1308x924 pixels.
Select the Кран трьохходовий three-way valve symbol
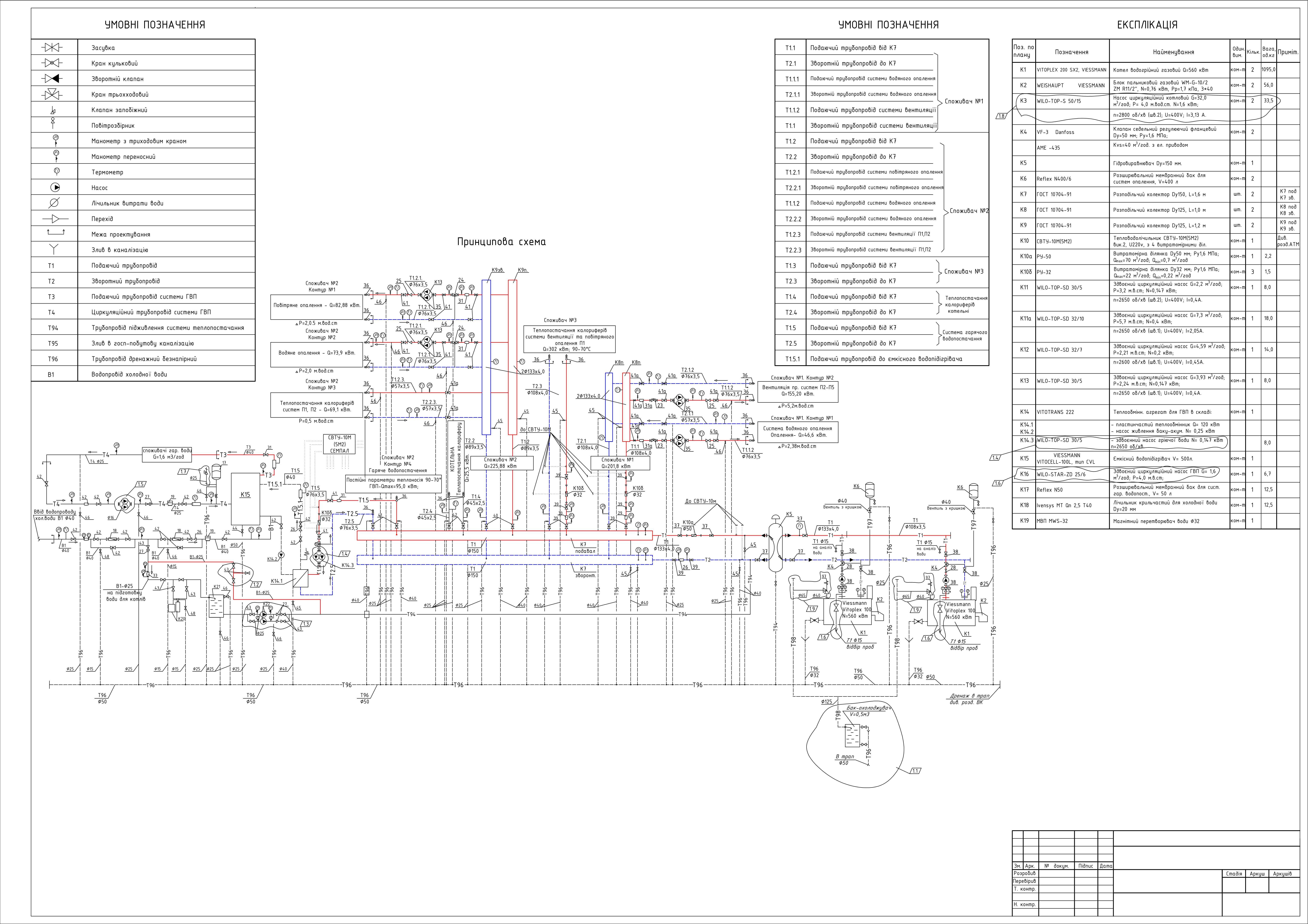pyautogui.click(x=52, y=95)
